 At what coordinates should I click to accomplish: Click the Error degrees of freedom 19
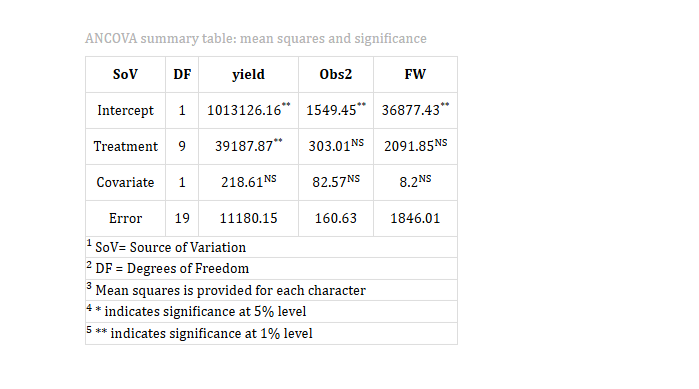(x=182, y=218)
